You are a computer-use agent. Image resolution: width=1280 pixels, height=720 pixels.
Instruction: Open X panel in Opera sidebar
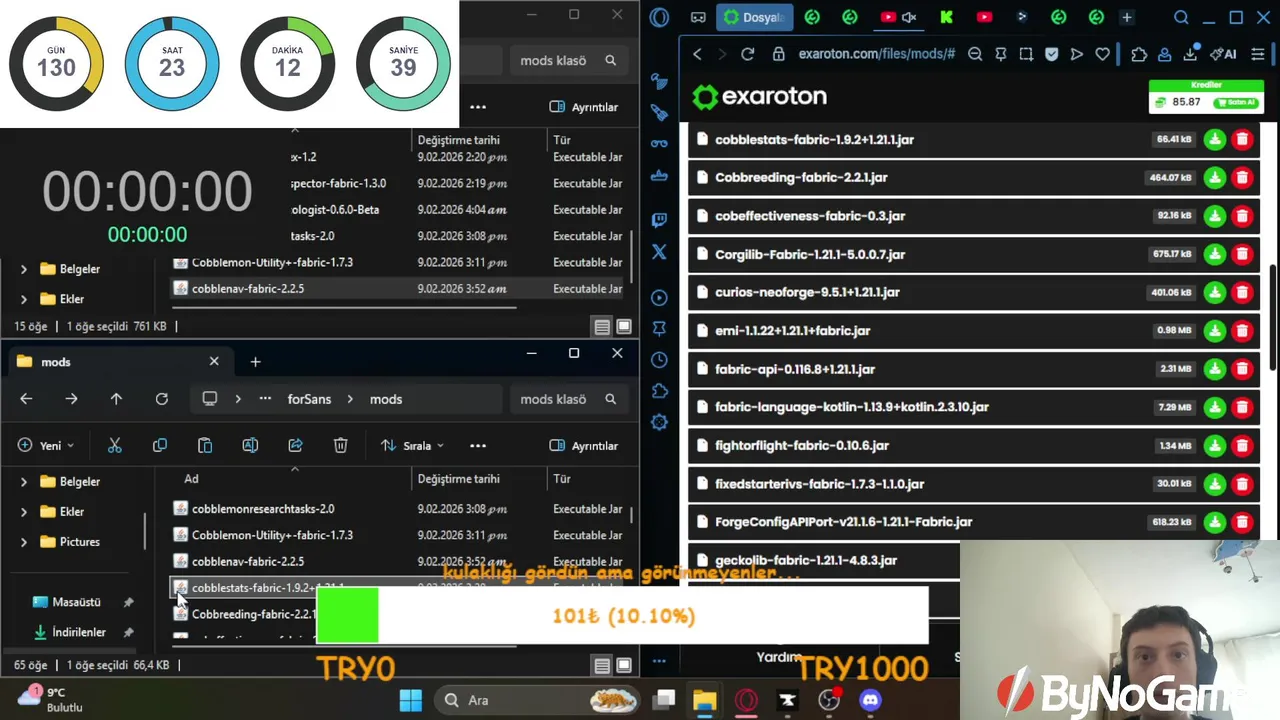[659, 252]
